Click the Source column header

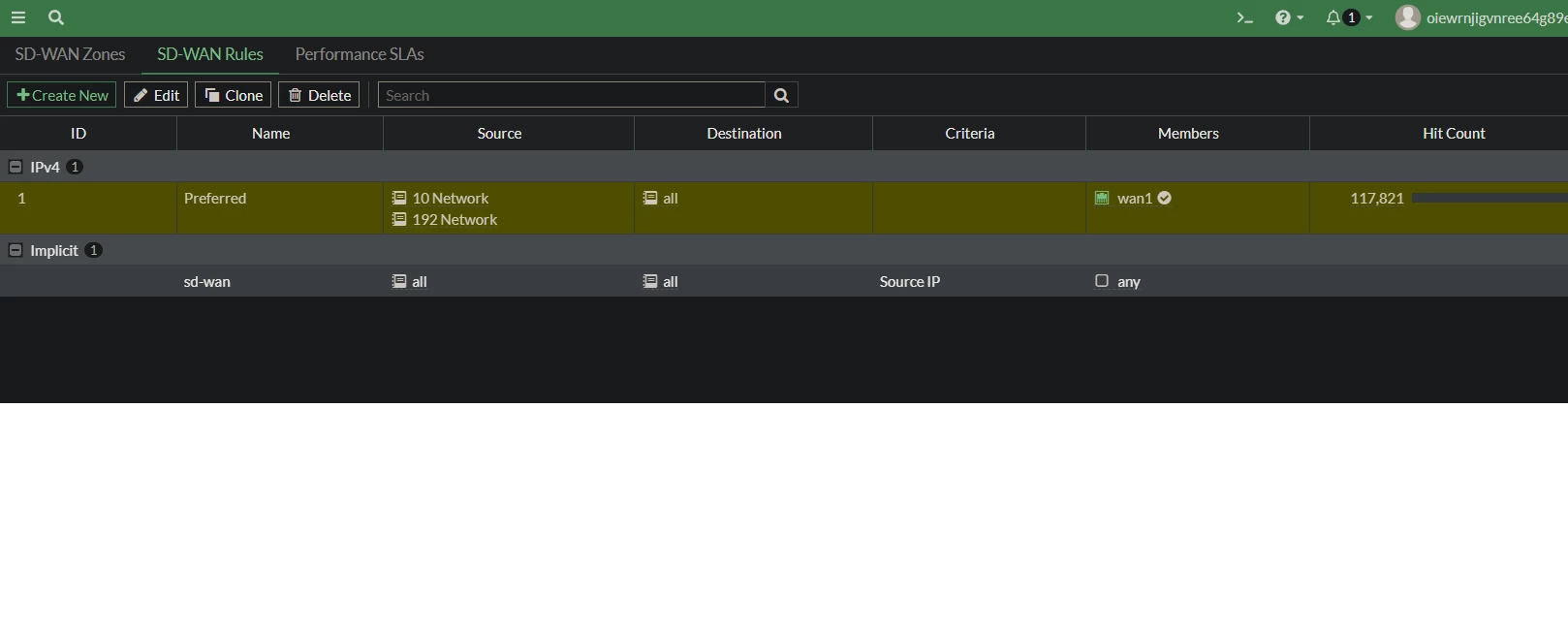(x=499, y=134)
